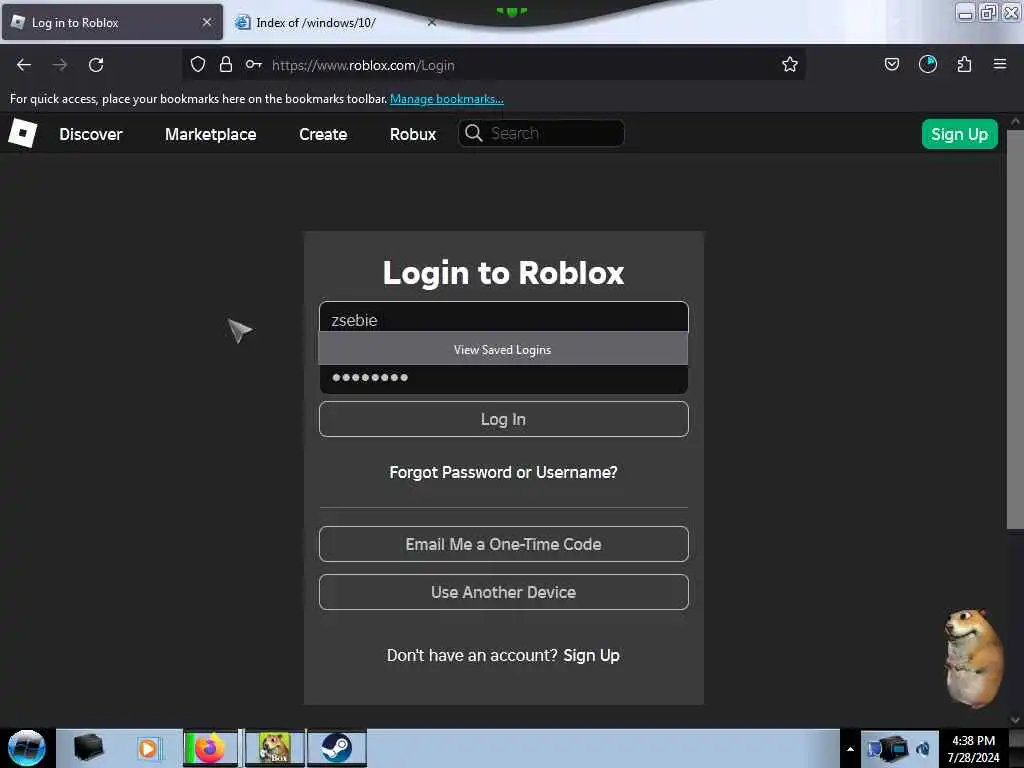1024x768 pixels.
Task: Open tracking protection shield icon
Action: point(198,64)
